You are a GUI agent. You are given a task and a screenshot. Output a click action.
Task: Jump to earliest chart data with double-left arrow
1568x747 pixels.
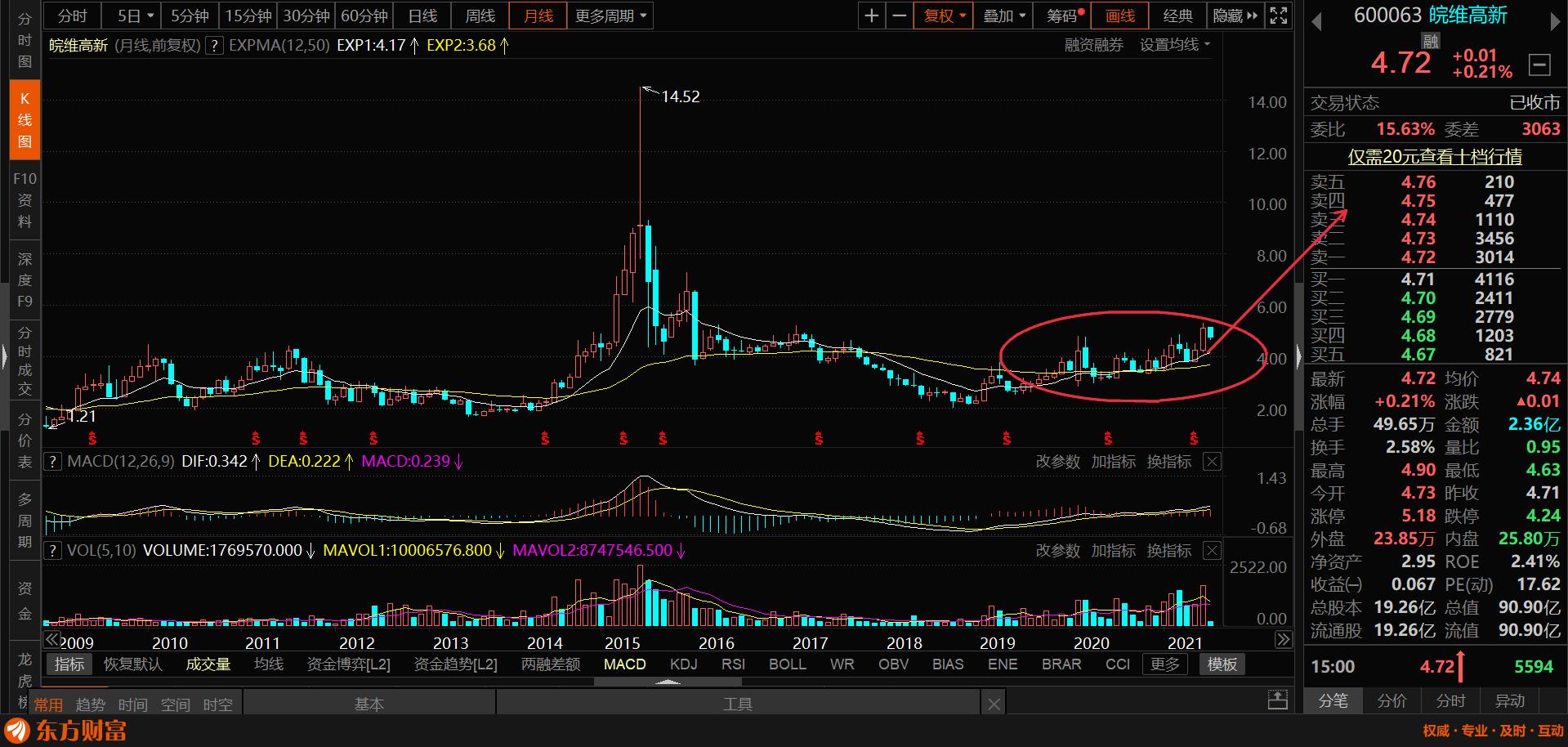click(52, 640)
